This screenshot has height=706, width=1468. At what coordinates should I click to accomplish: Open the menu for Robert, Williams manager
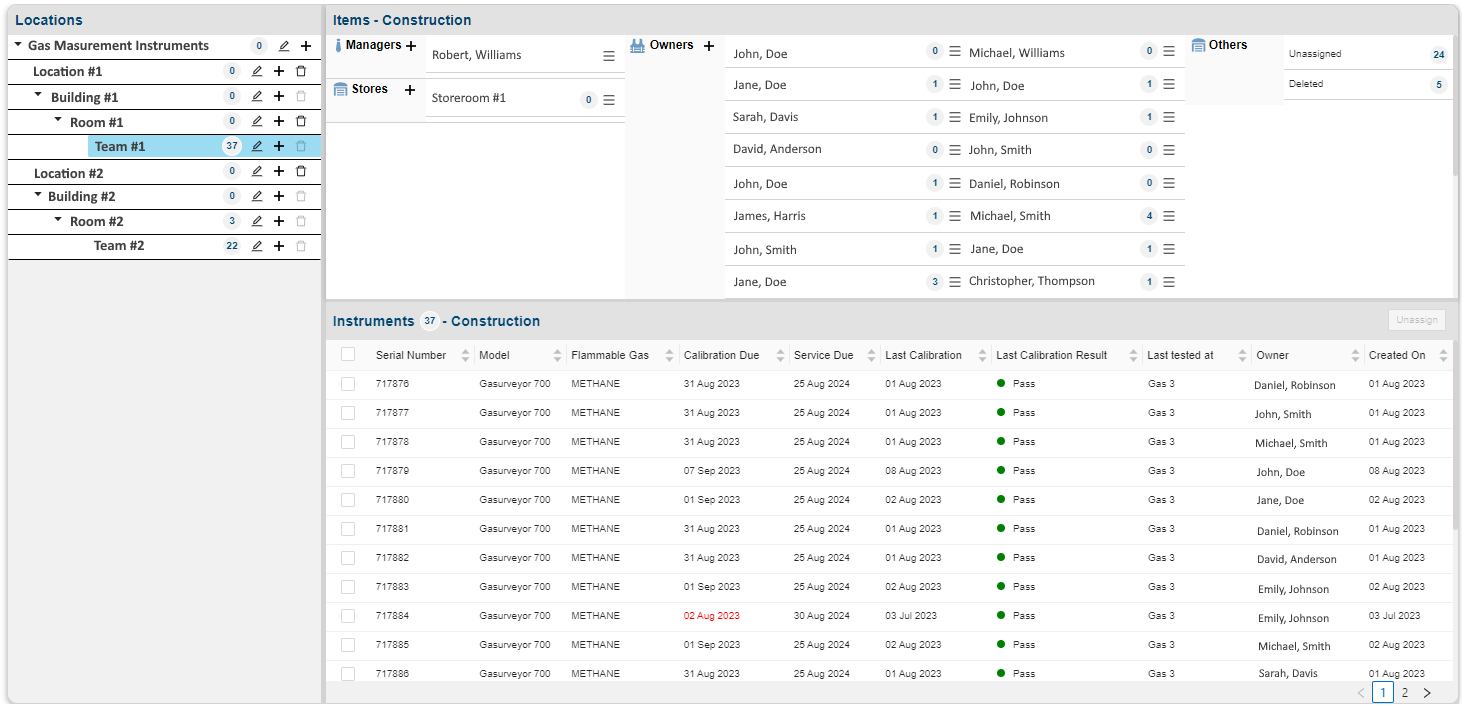click(609, 56)
